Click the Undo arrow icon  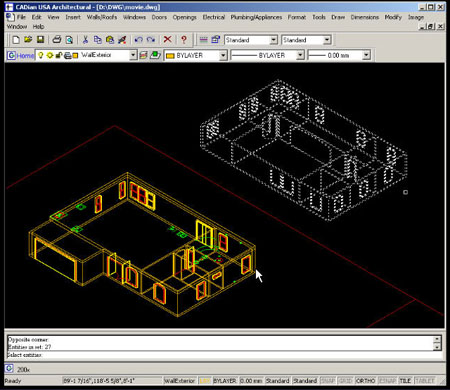(x=138, y=40)
